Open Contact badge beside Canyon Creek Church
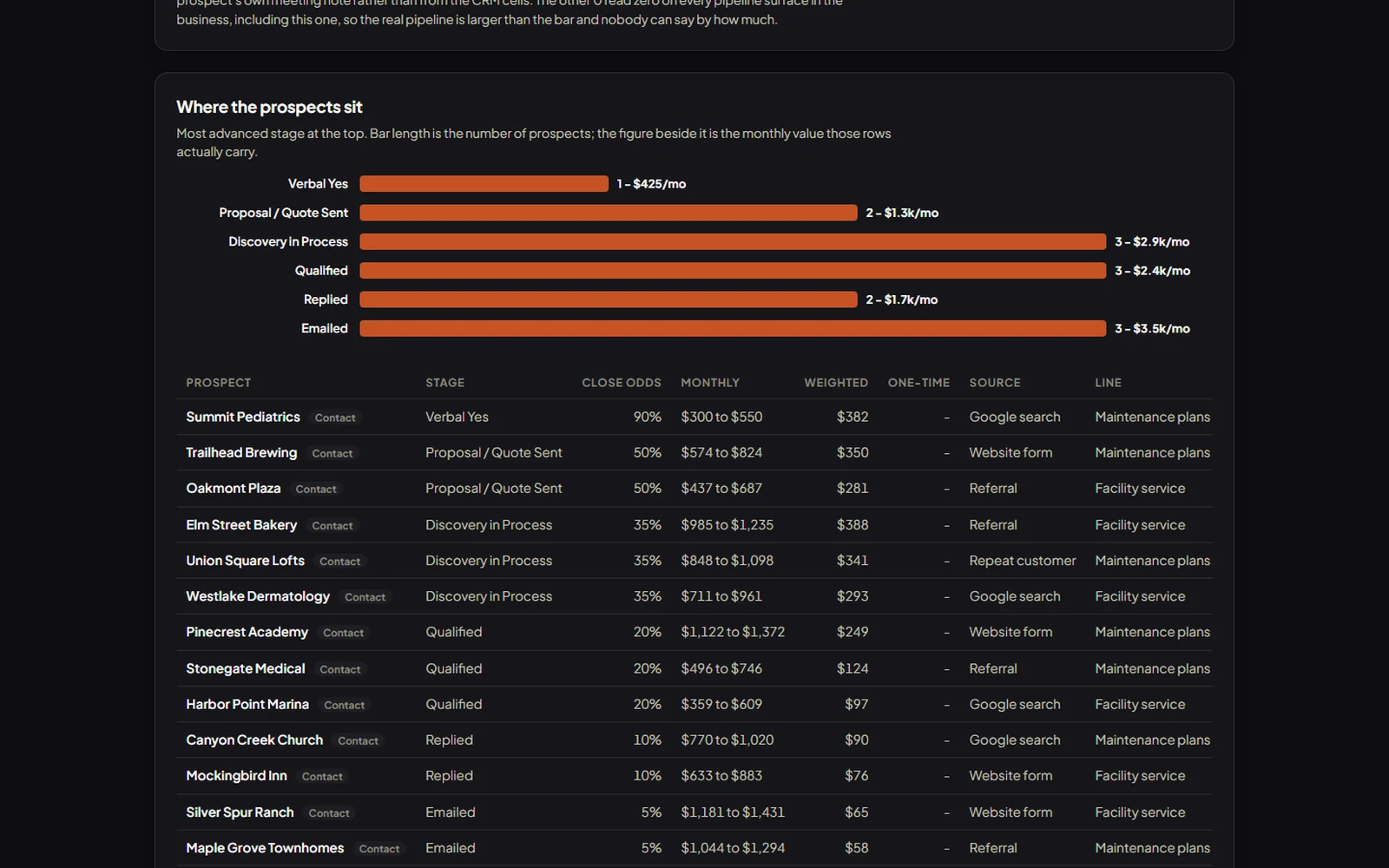The height and width of the screenshot is (868, 1389). (x=359, y=740)
